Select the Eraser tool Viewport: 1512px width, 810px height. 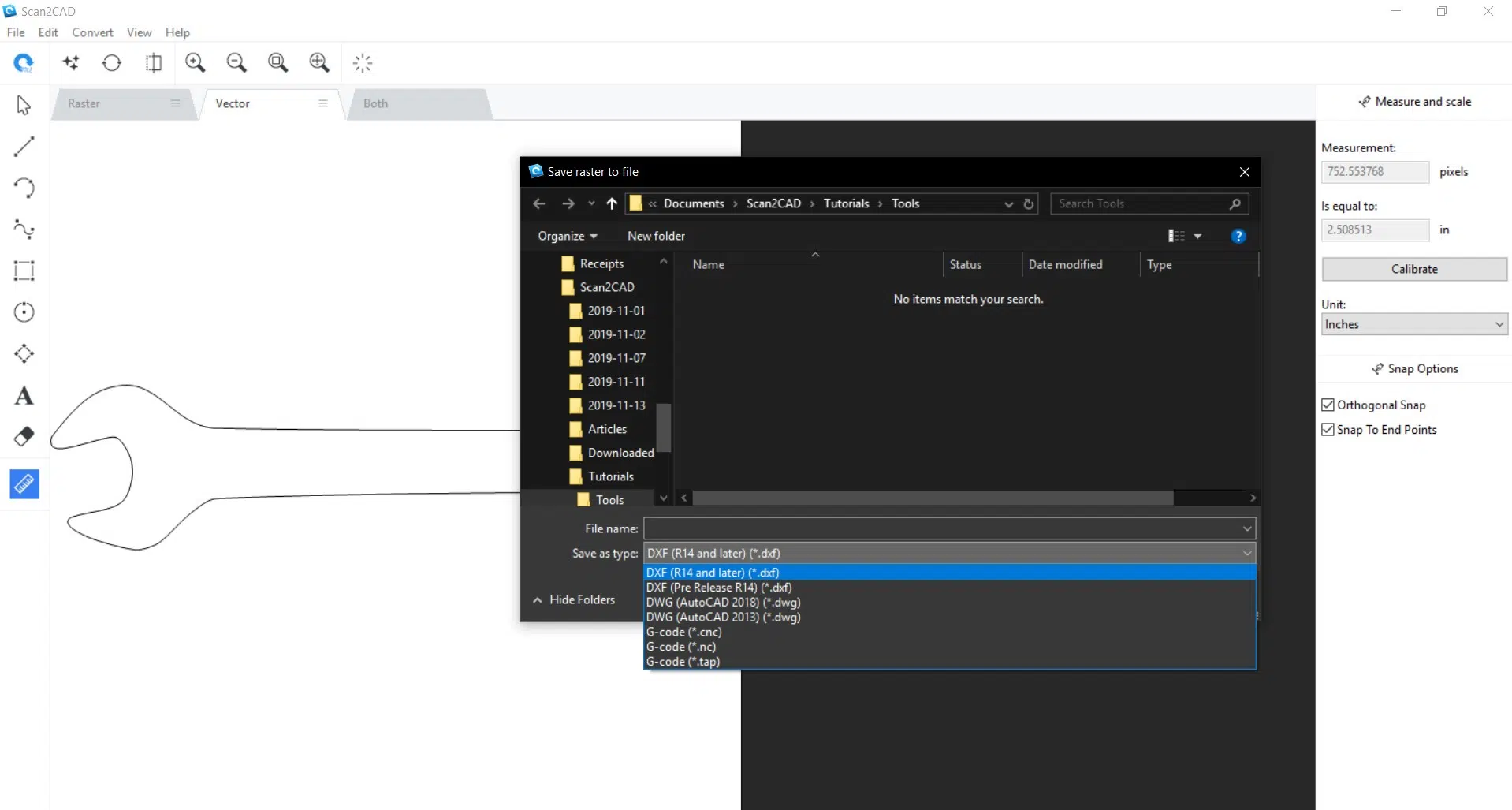point(24,436)
